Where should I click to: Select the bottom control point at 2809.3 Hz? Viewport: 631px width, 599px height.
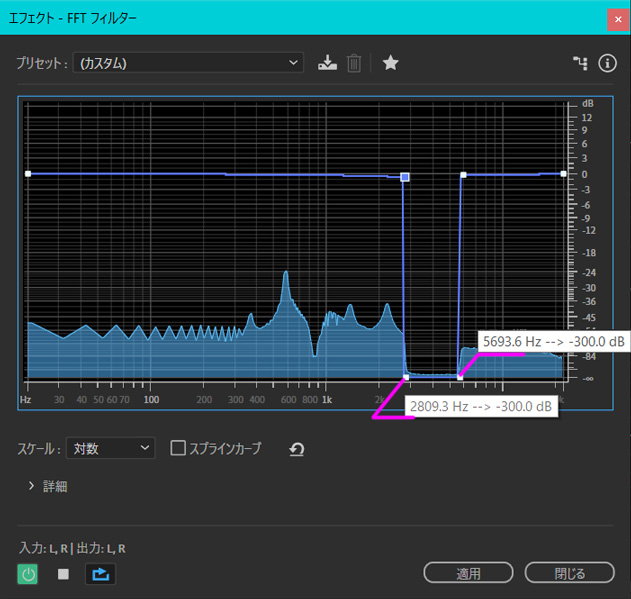coord(406,376)
